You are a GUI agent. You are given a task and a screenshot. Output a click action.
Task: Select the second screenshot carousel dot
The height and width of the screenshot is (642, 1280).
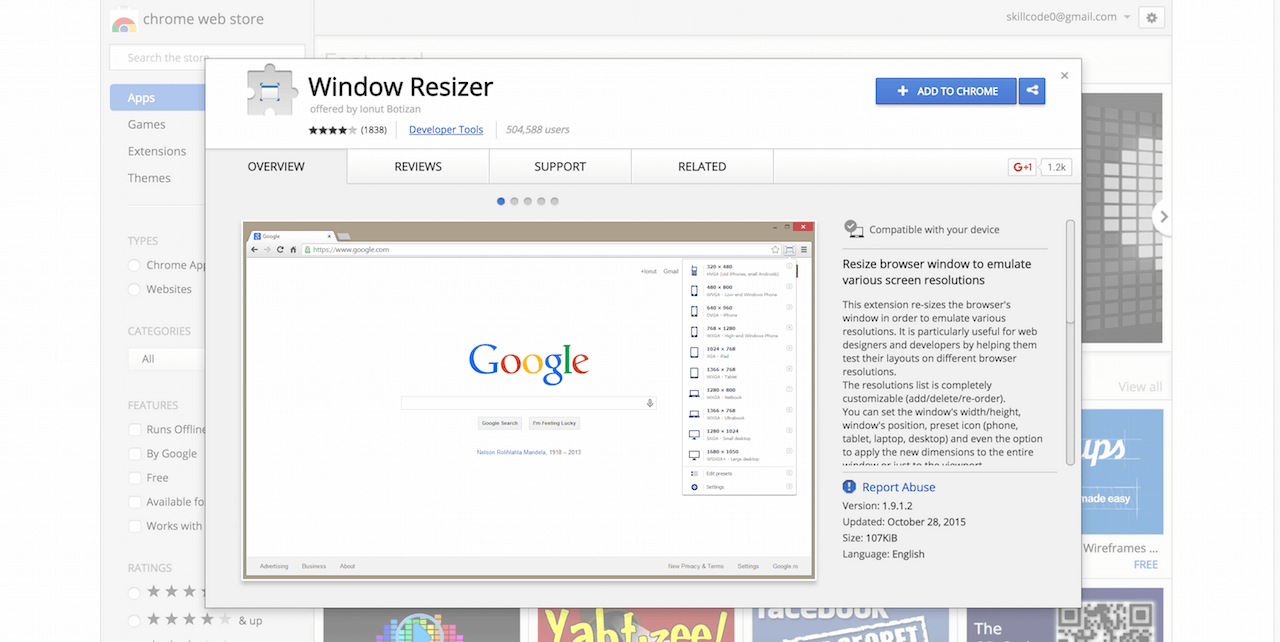pos(514,201)
